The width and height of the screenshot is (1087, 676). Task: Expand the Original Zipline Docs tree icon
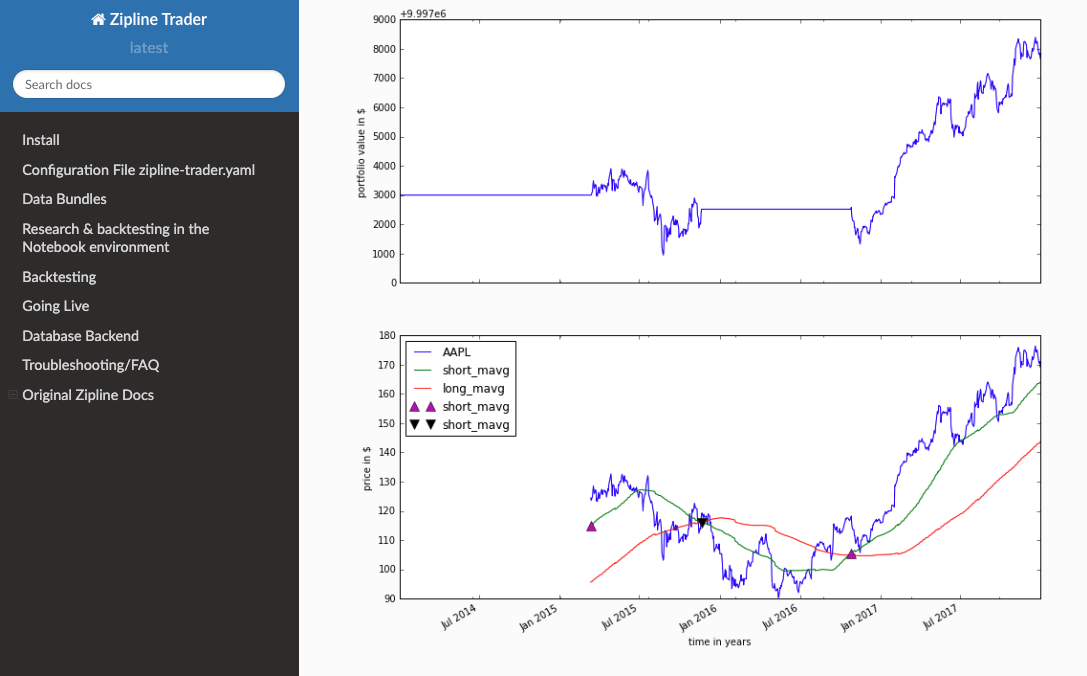13,395
